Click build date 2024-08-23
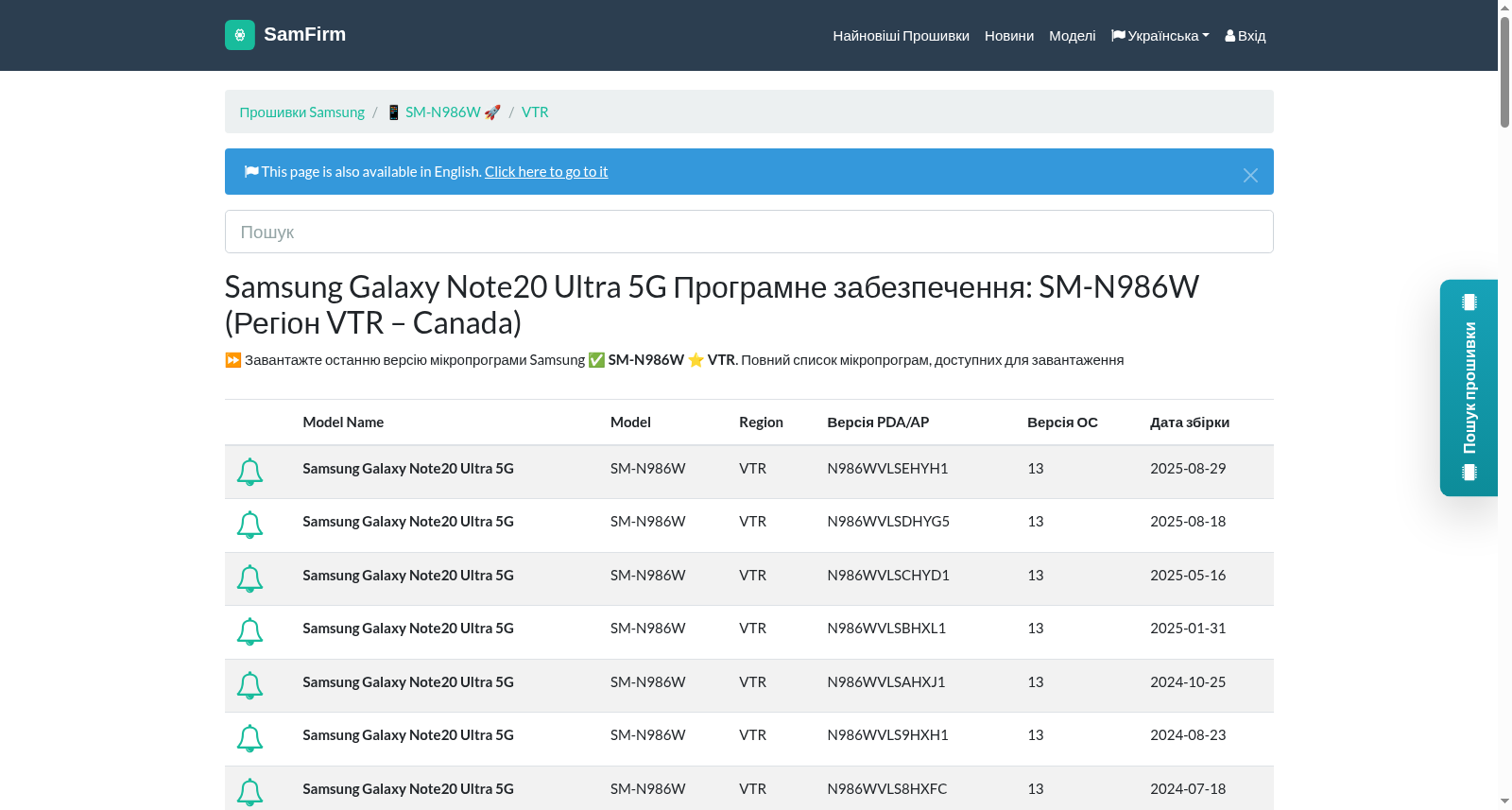This screenshot has width=1512, height=810. tap(1188, 735)
